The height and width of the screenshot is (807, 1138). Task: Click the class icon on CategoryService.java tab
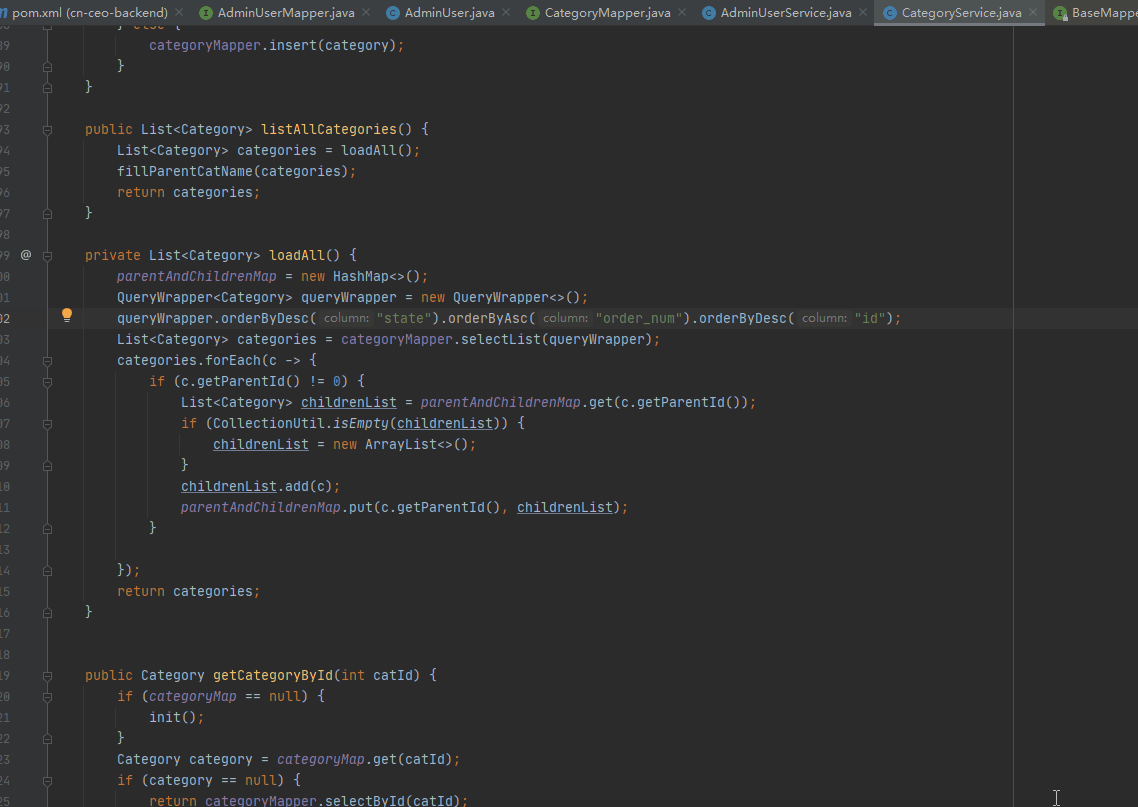point(889,12)
